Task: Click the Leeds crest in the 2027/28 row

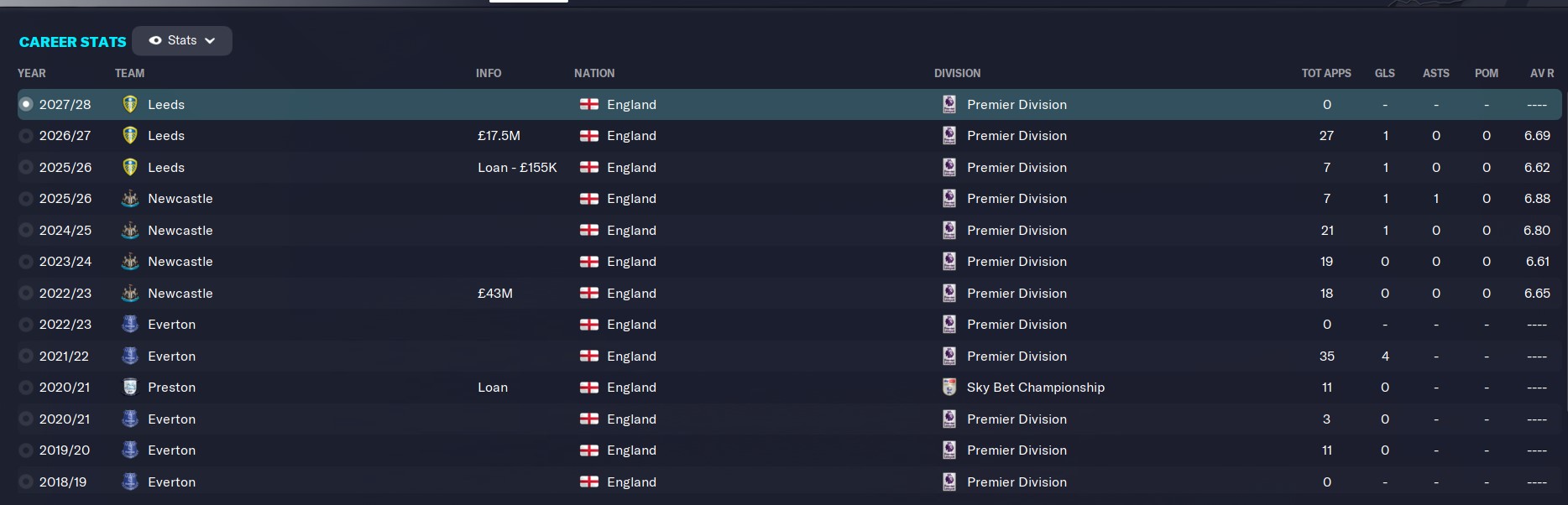Action: (130, 104)
